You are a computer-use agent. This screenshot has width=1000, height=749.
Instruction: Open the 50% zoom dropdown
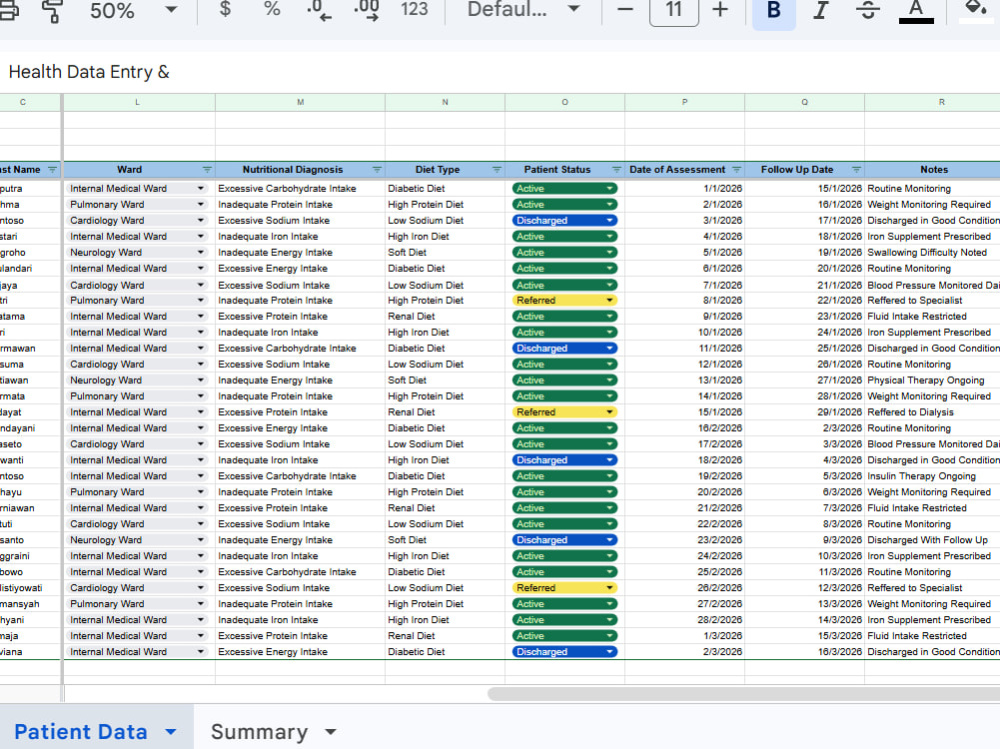click(x=133, y=11)
